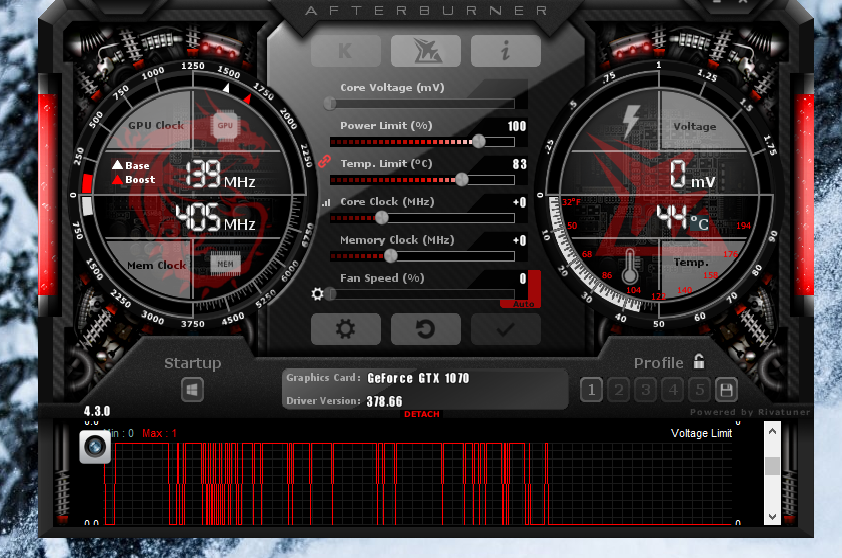Click the MEM chip icon in the gauge
842x558 pixels.
pos(225,264)
